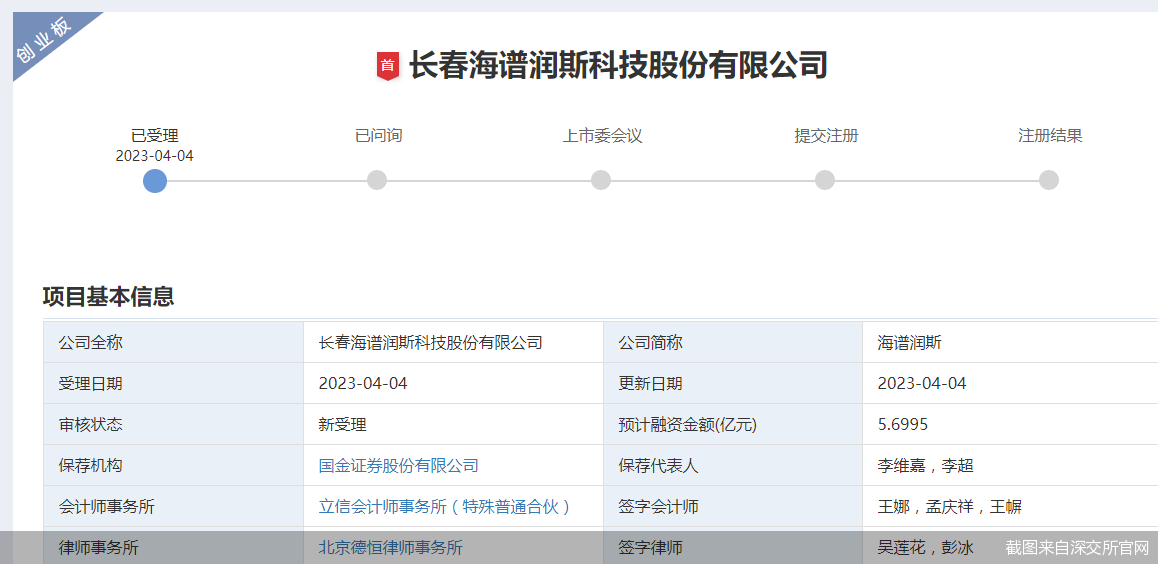Click the red 首 badge icon beside company title

(x=388, y=66)
